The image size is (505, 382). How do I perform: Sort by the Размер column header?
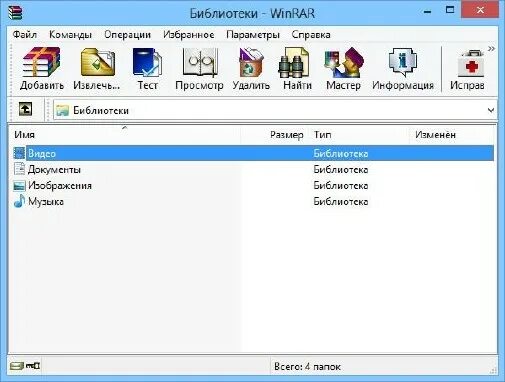pyautogui.click(x=275, y=135)
